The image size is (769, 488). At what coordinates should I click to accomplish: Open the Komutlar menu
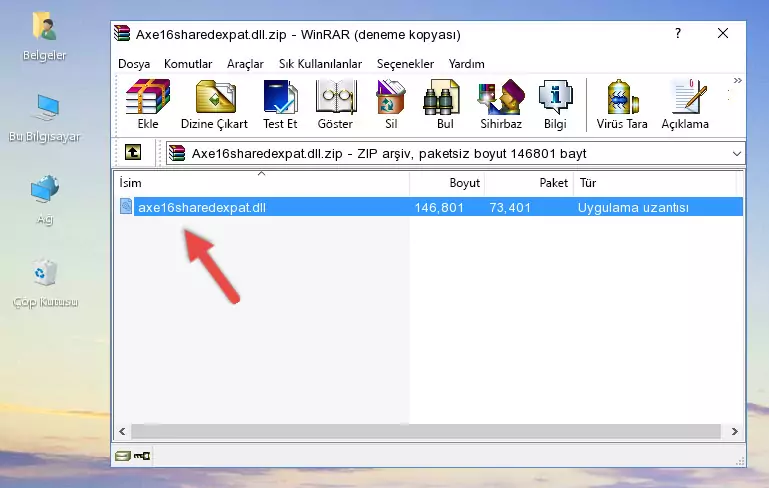point(188,64)
